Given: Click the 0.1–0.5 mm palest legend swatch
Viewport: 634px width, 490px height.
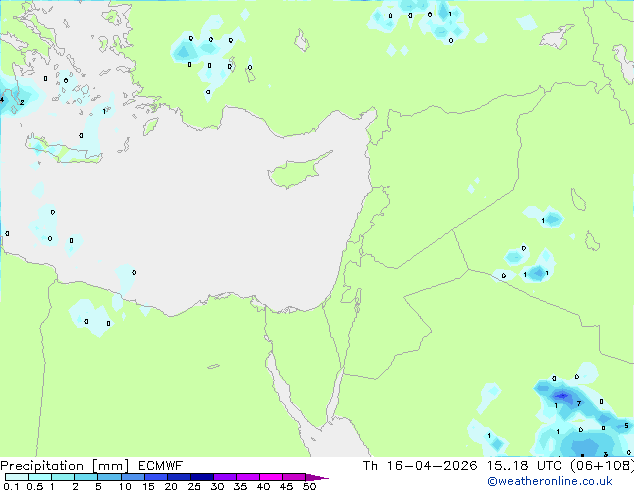Looking at the screenshot, I should point(17,477).
